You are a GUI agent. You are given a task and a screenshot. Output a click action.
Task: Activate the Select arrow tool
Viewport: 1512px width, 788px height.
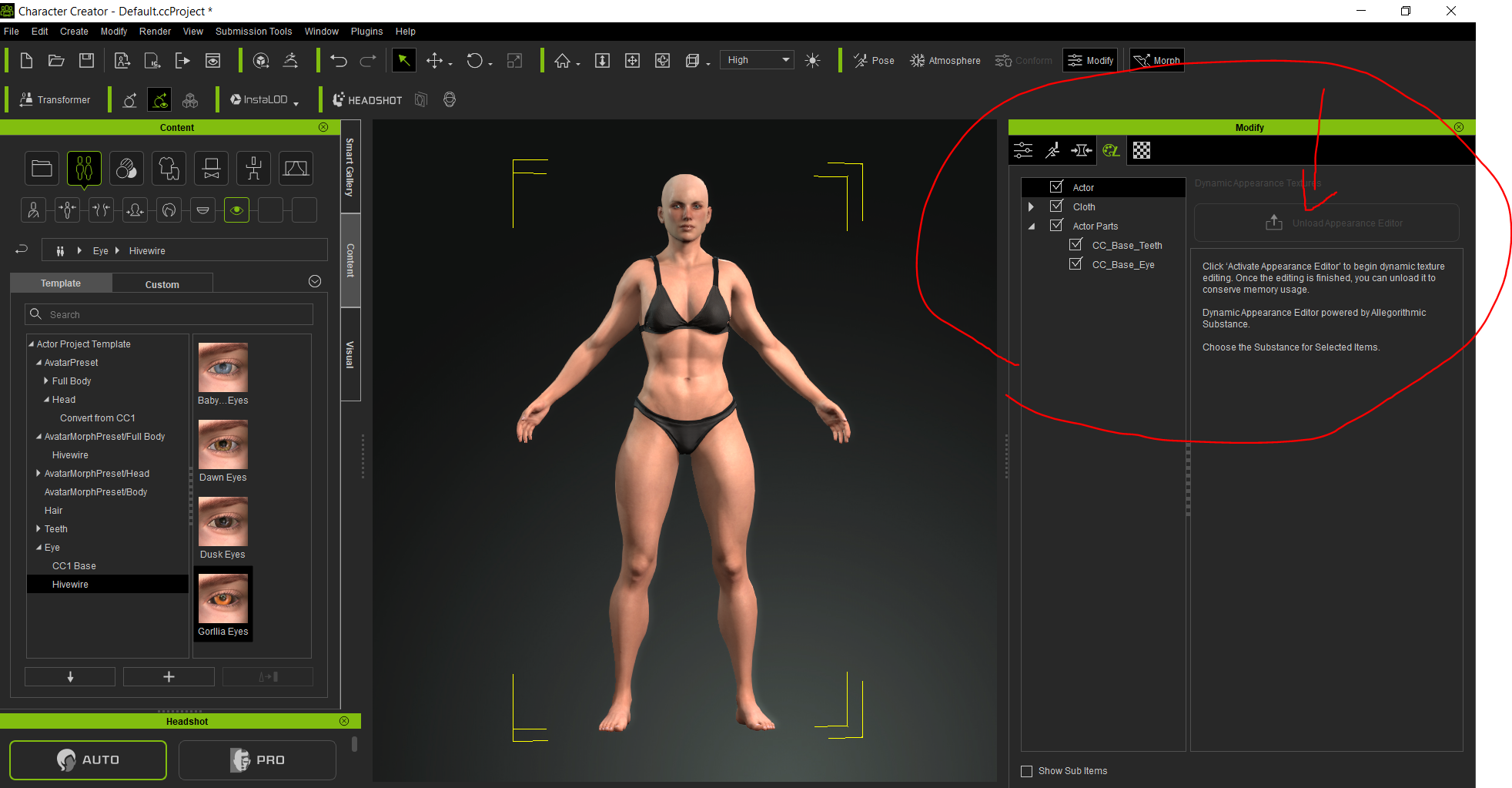coord(403,60)
